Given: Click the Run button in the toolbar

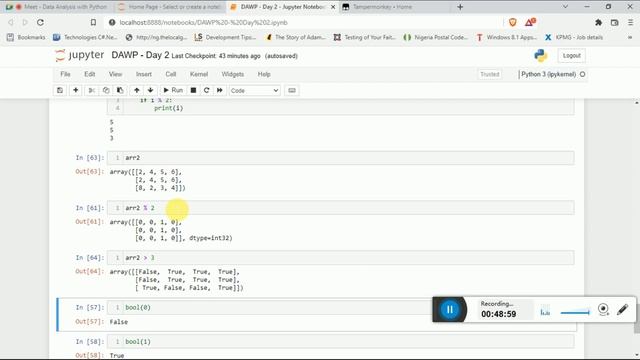Looking at the screenshot, I should point(173,90).
